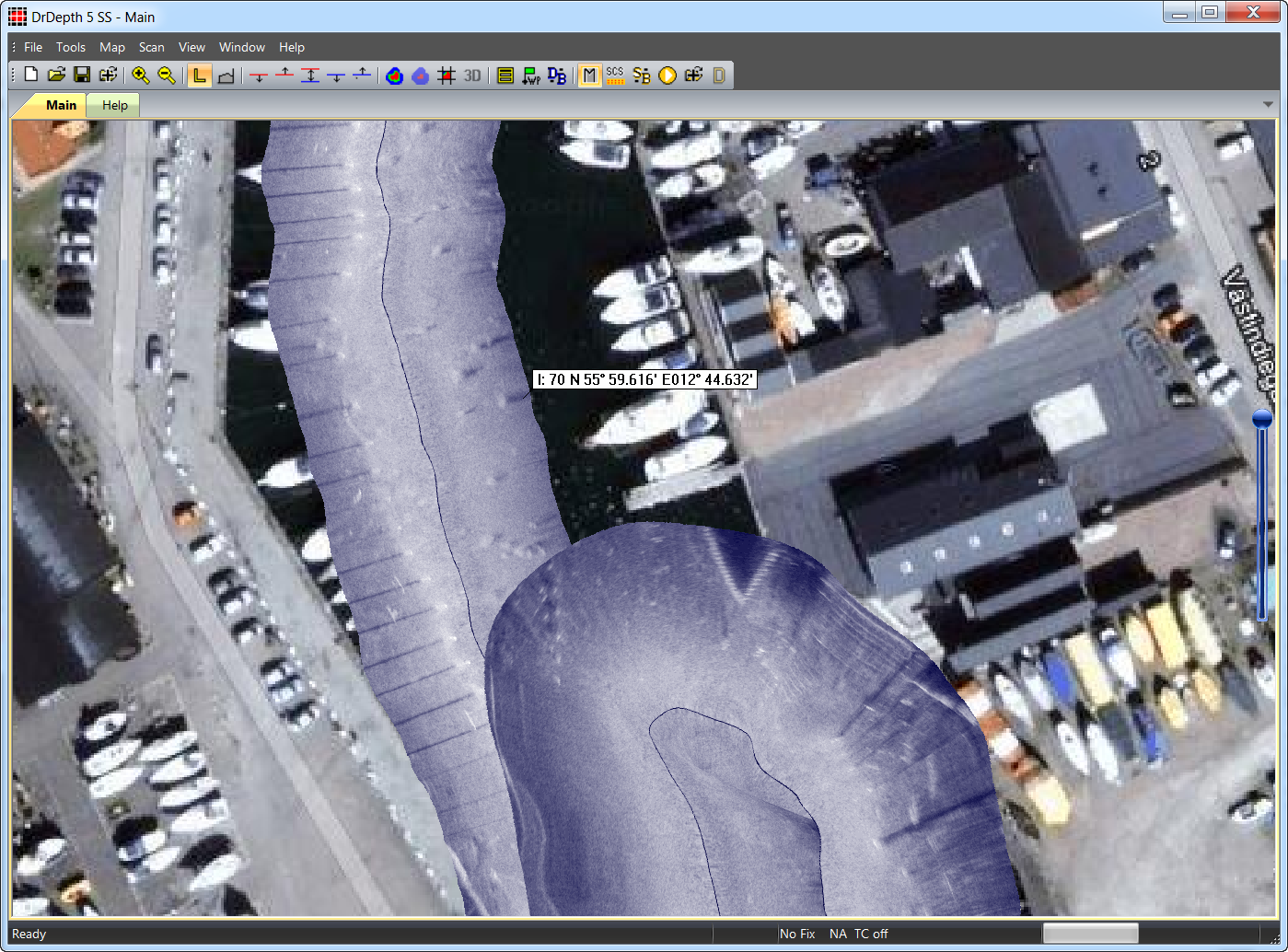Click the coordinate label on the map
The image size is (1288, 952).
[x=644, y=379]
